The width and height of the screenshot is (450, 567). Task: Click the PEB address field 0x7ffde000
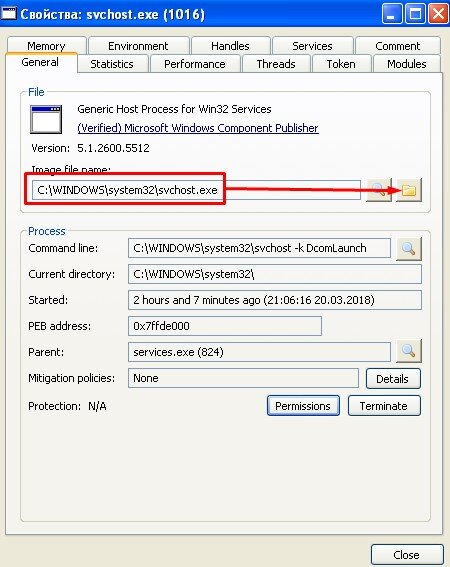[225, 326]
